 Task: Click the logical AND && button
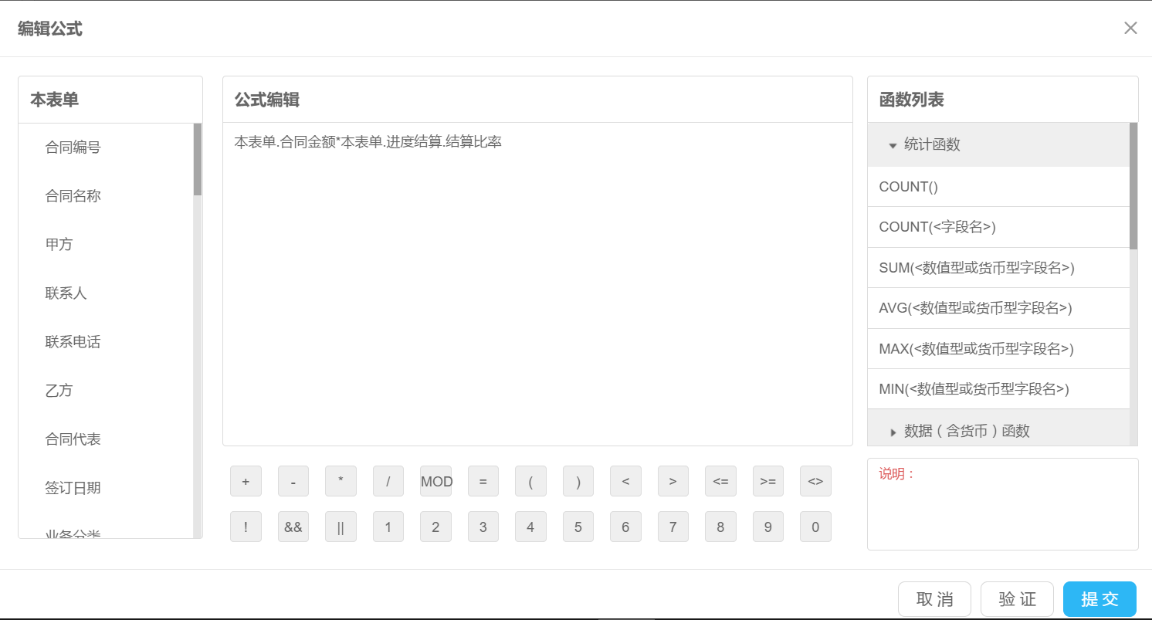click(293, 527)
